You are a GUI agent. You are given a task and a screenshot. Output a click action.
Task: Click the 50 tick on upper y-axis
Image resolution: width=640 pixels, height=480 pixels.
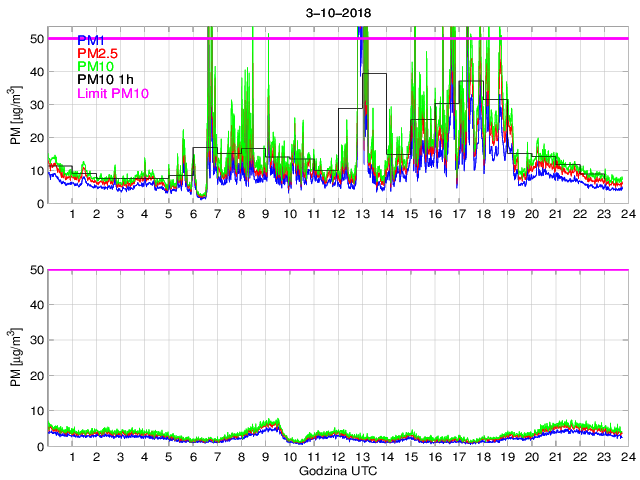[x=37, y=39]
